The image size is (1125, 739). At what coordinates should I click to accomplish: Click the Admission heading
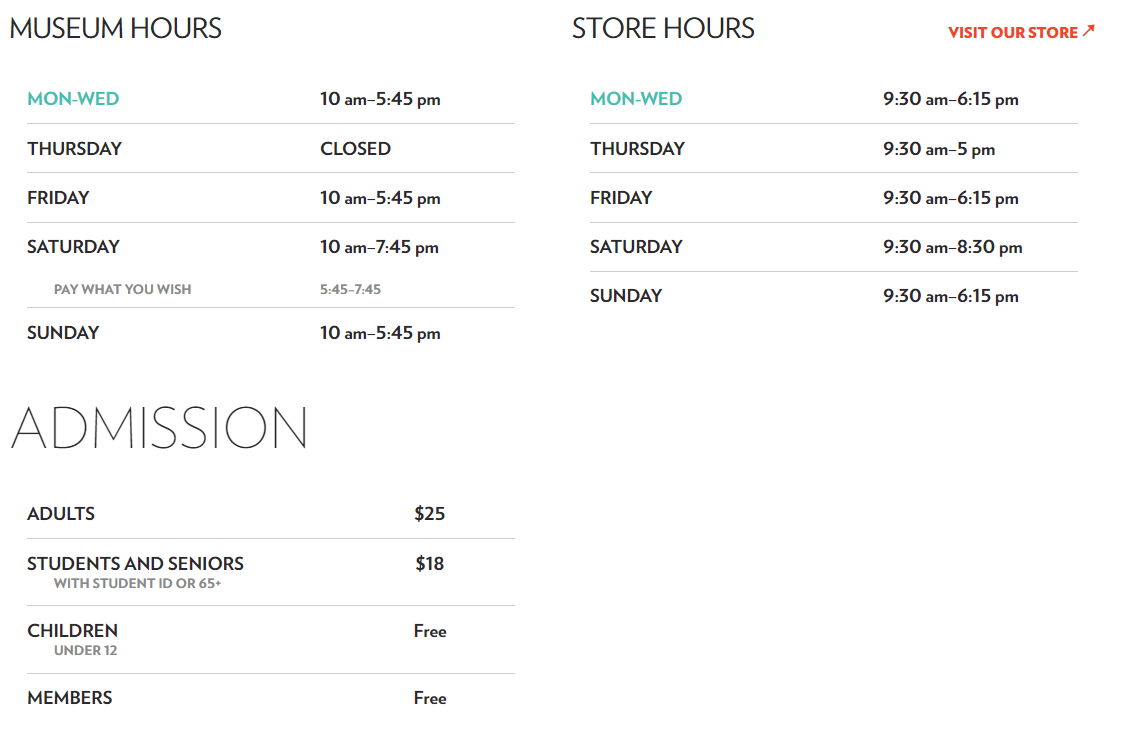pyautogui.click(x=159, y=428)
